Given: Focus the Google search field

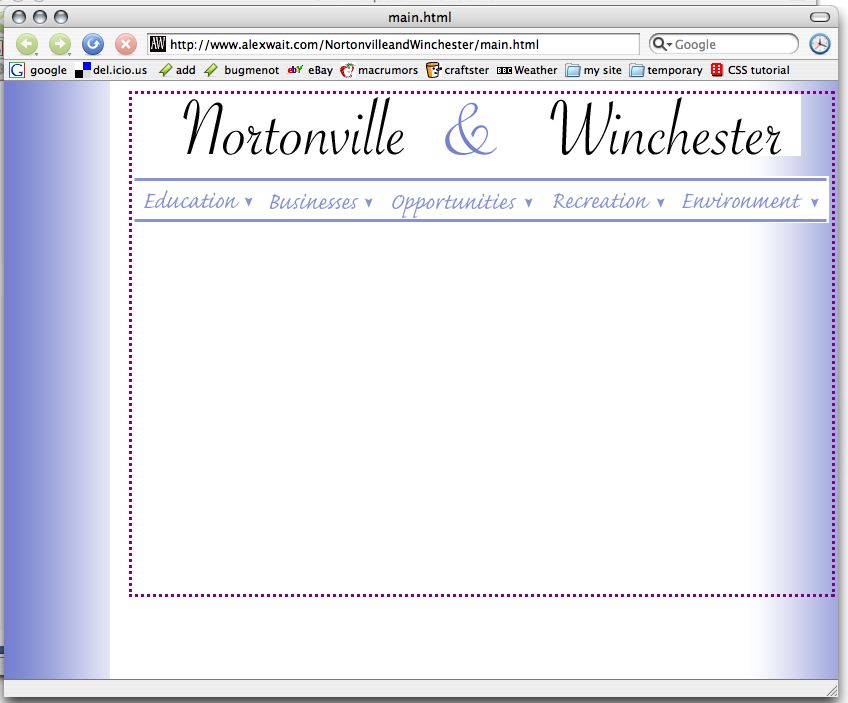Looking at the screenshot, I should pyautogui.click(x=724, y=44).
